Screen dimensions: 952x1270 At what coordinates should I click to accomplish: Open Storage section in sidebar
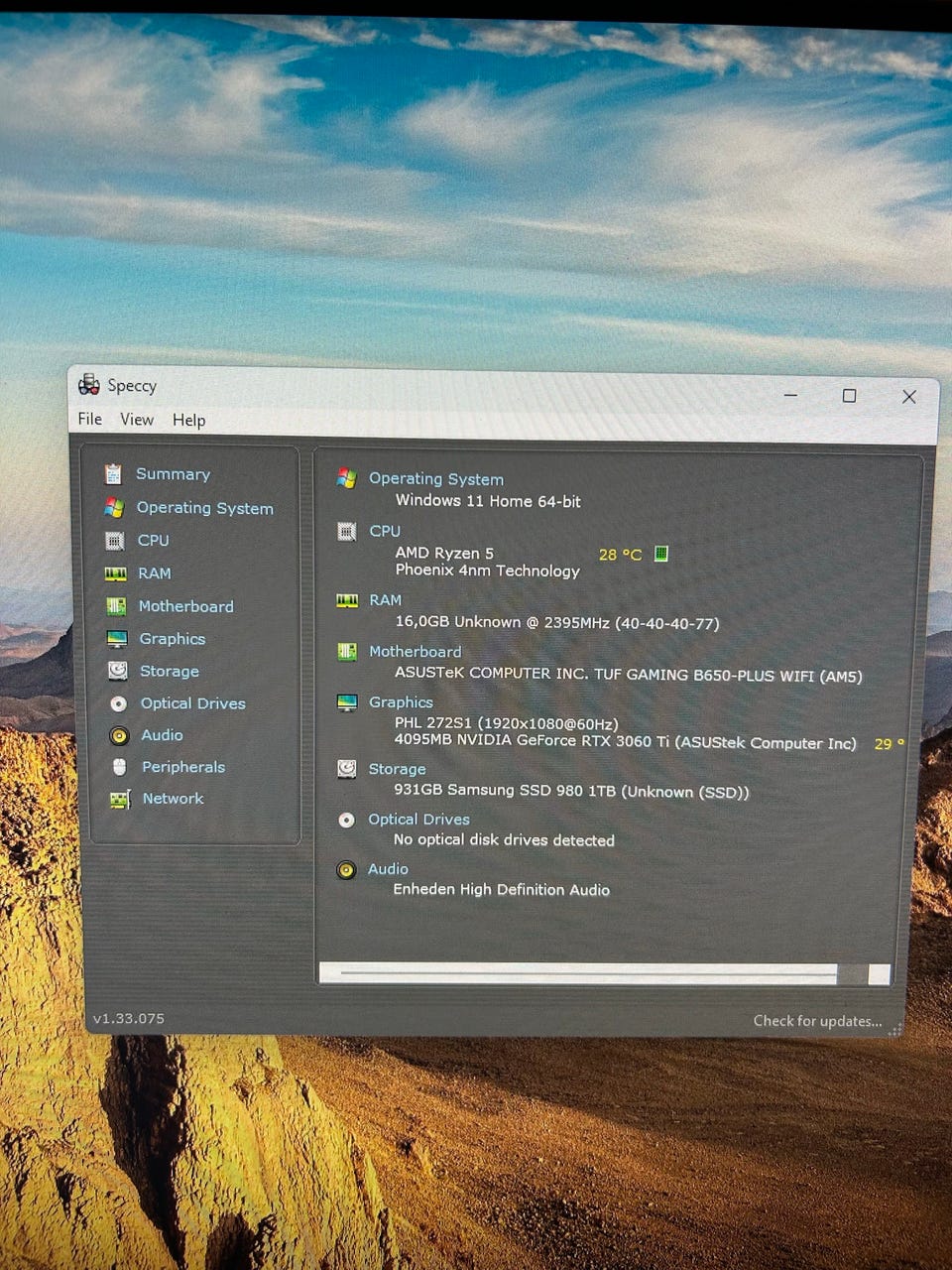[x=170, y=672]
